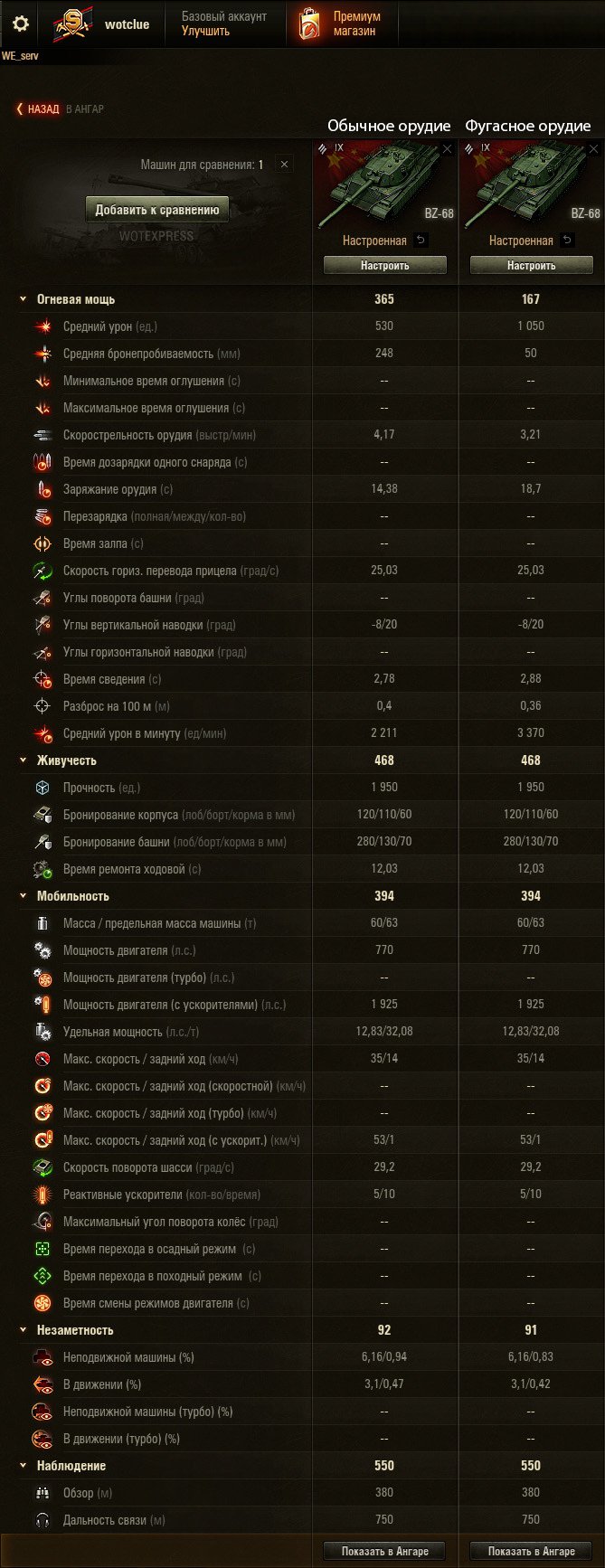Screen dimensions: 605x1568
Task: Open the Премиум магазин shop icon
Action: tap(309, 24)
